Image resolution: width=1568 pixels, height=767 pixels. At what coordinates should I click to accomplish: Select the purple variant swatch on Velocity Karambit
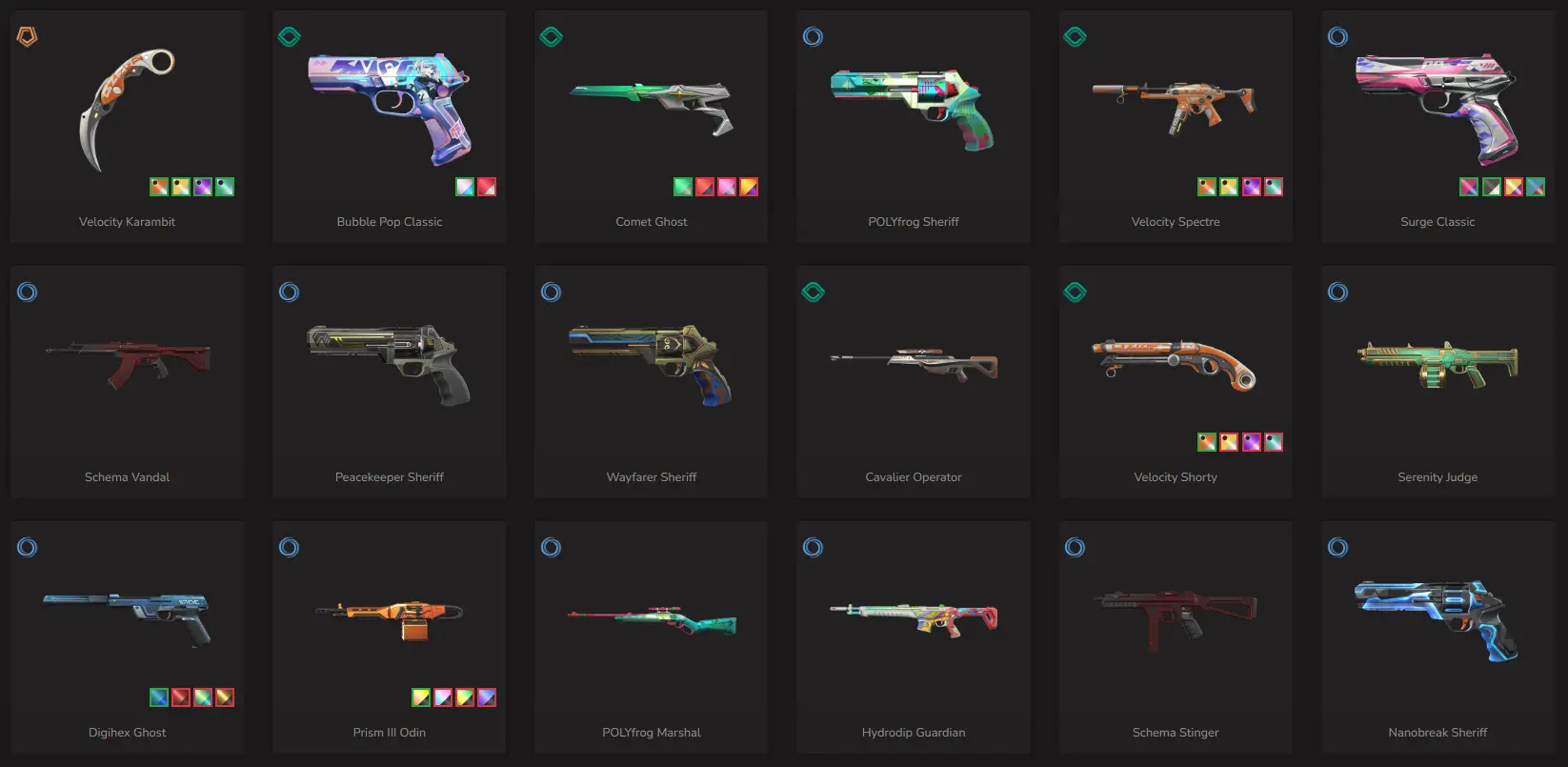coord(203,187)
